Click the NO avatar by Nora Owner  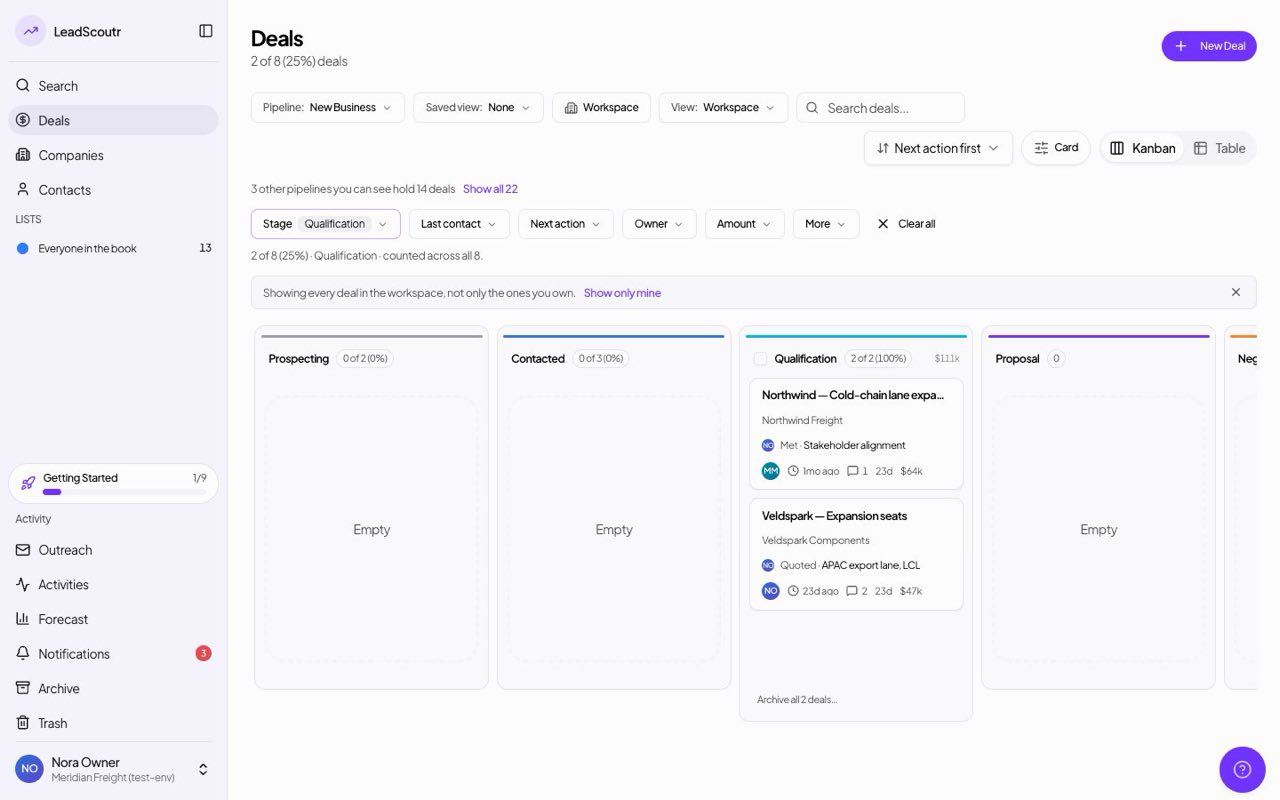(x=29, y=769)
